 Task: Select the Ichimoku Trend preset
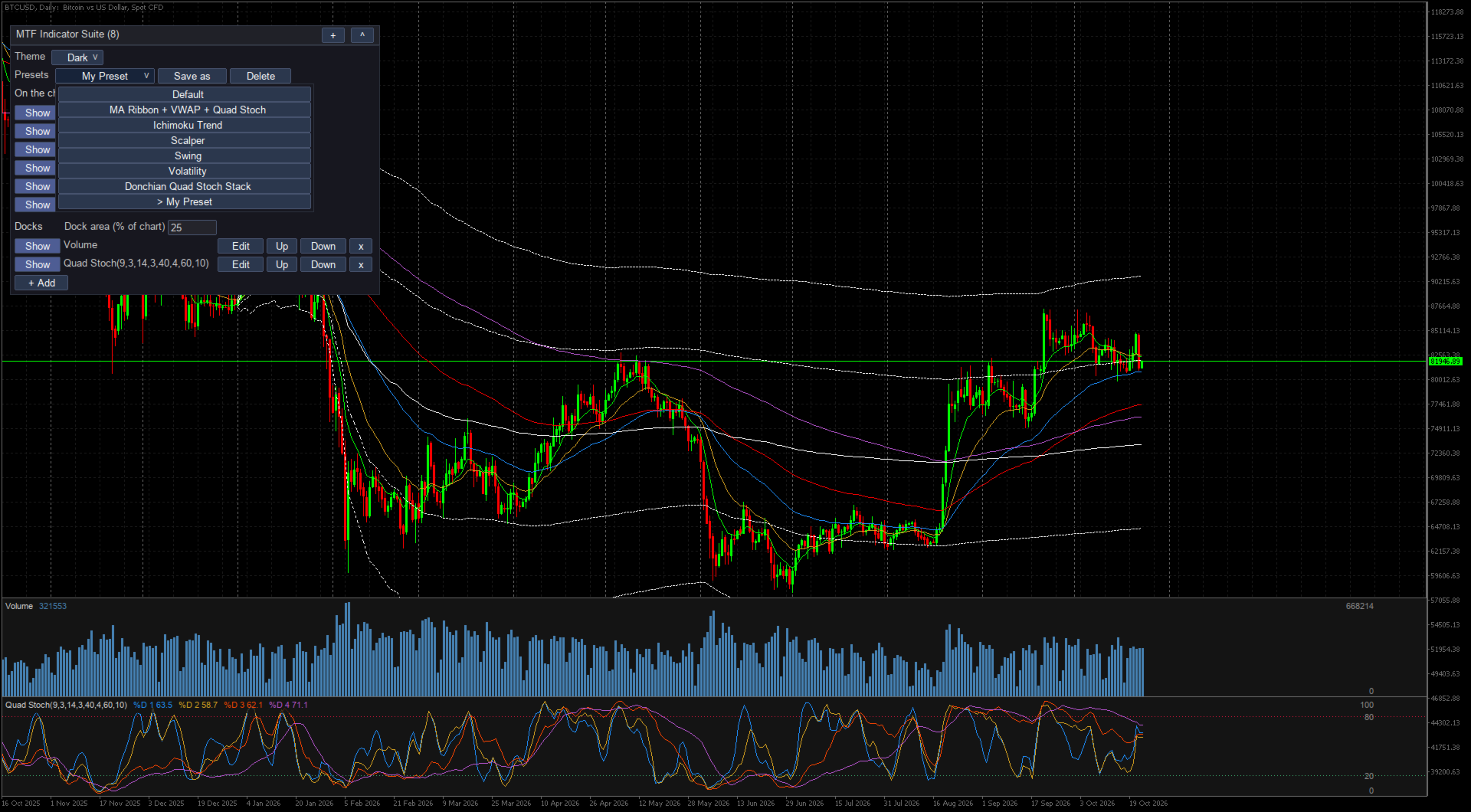185,125
